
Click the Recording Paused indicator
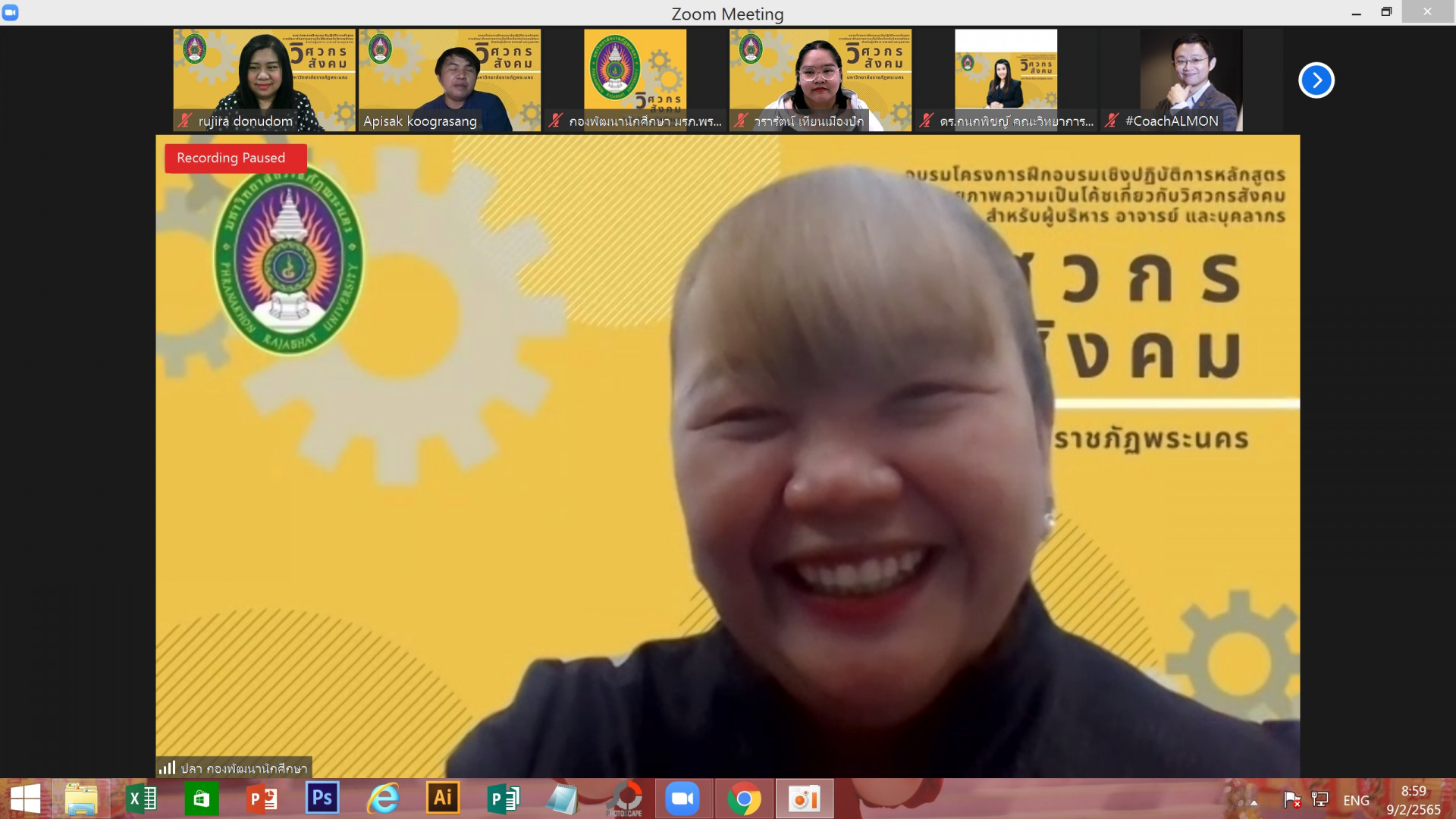coord(236,158)
